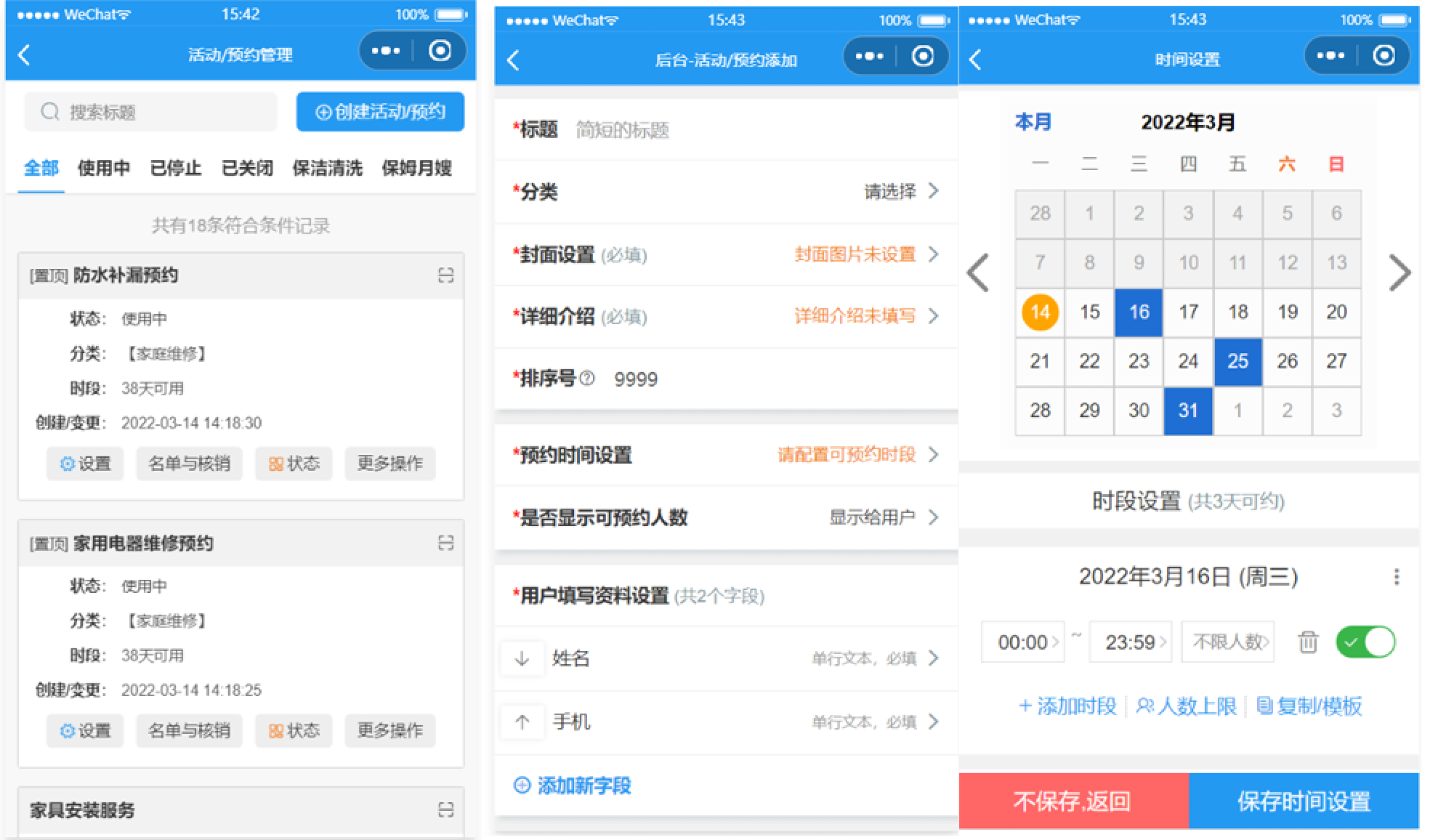The height and width of the screenshot is (840, 1446).
Task: Open more menu dots on 活动/预约管理 header
Action: (385, 51)
